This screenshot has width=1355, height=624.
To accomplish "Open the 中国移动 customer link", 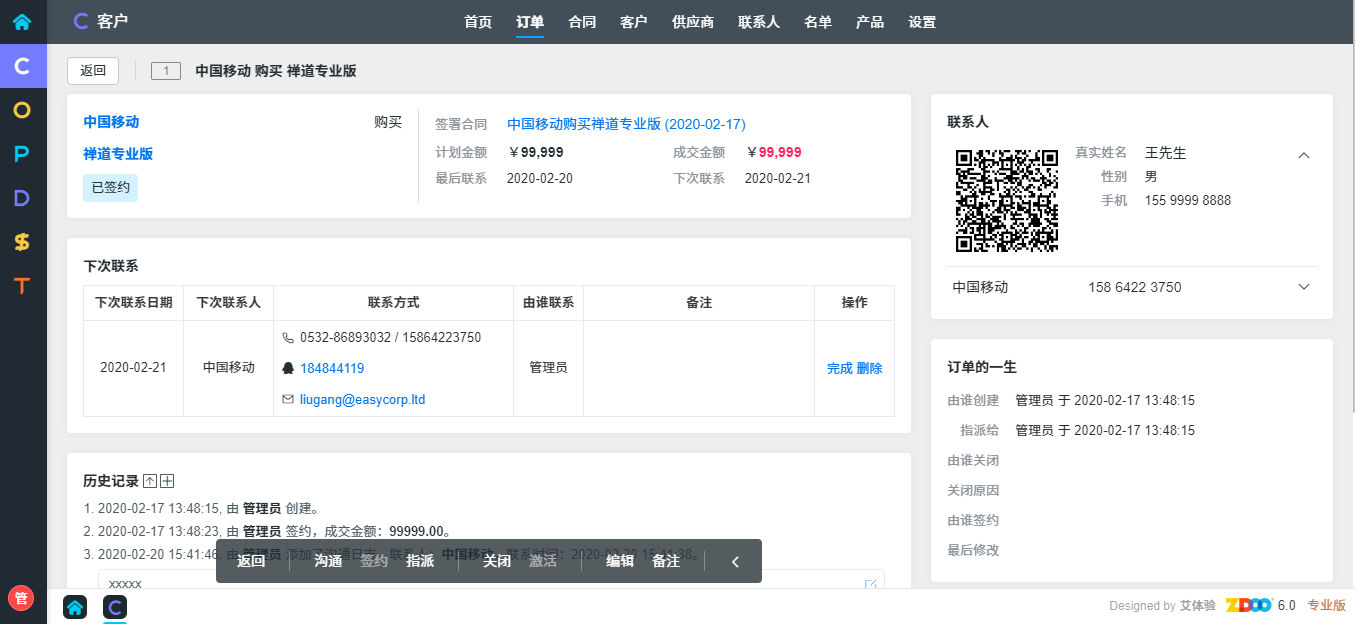I will click(x=111, y=122).
